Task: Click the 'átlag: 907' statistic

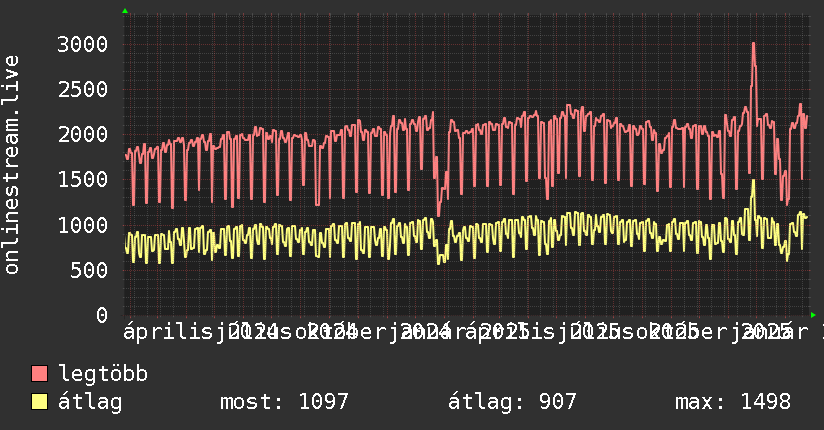Action: coord(512,402)
